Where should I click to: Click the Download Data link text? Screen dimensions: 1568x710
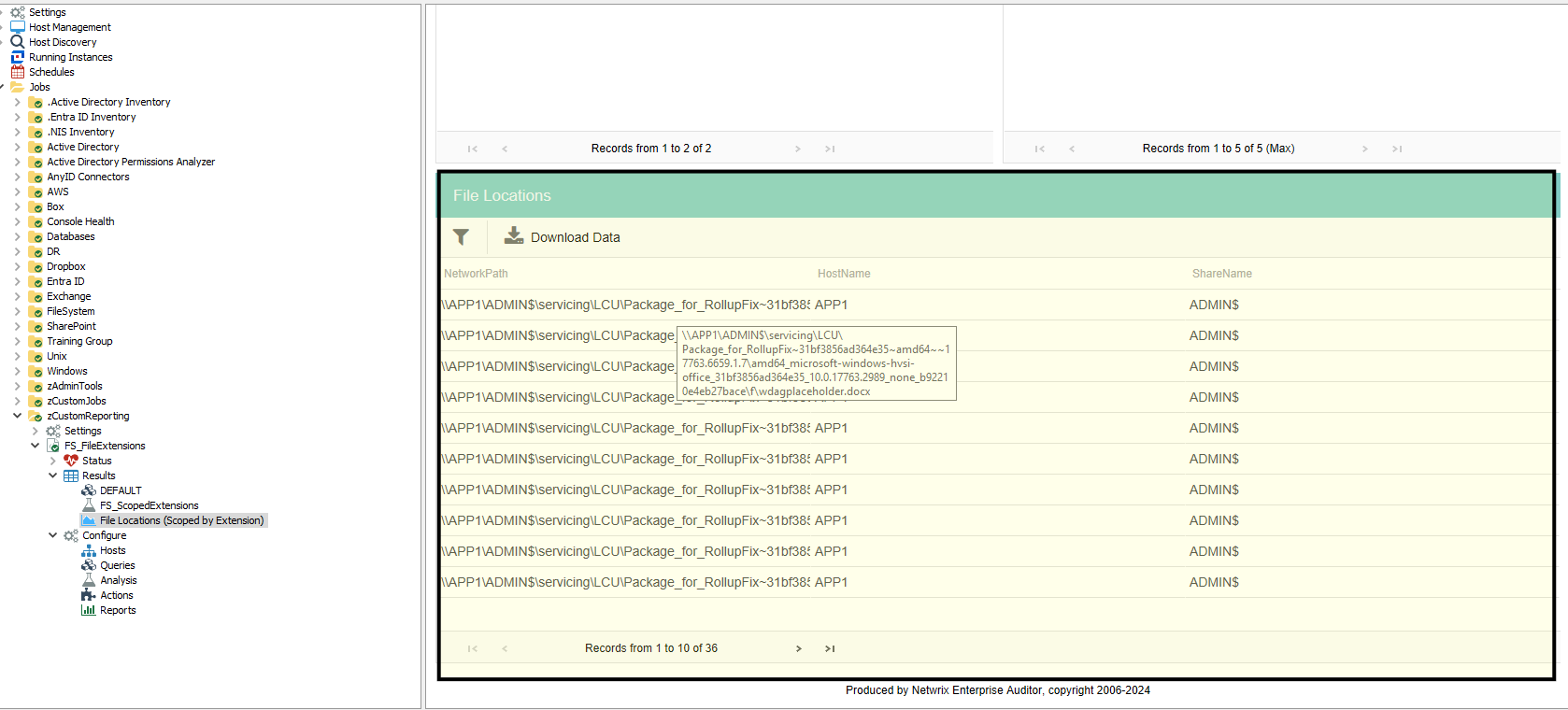tap(575, 237)
